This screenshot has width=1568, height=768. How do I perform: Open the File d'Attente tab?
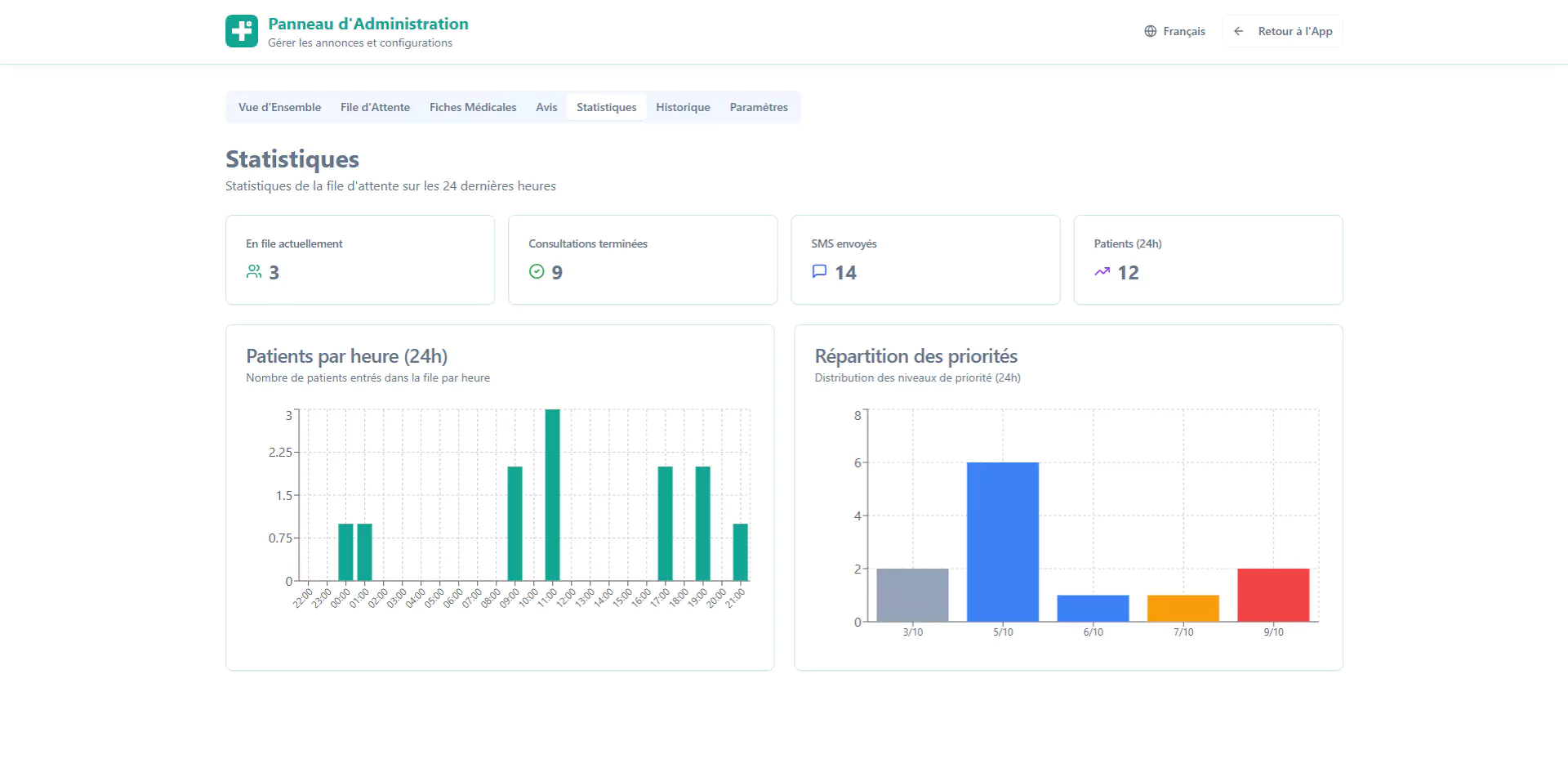[375, 107]
